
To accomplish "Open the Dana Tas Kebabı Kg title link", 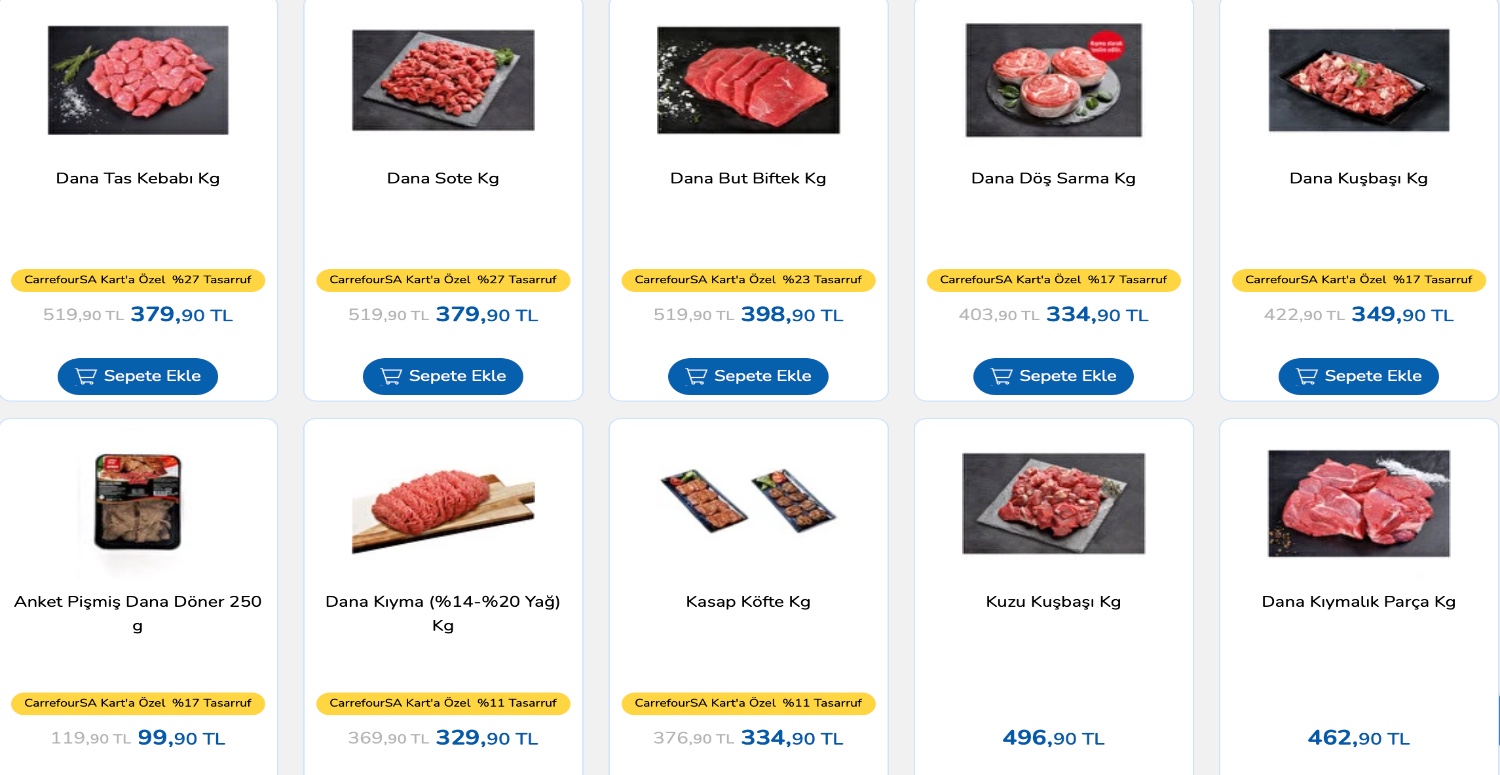I will coord(138,179).
